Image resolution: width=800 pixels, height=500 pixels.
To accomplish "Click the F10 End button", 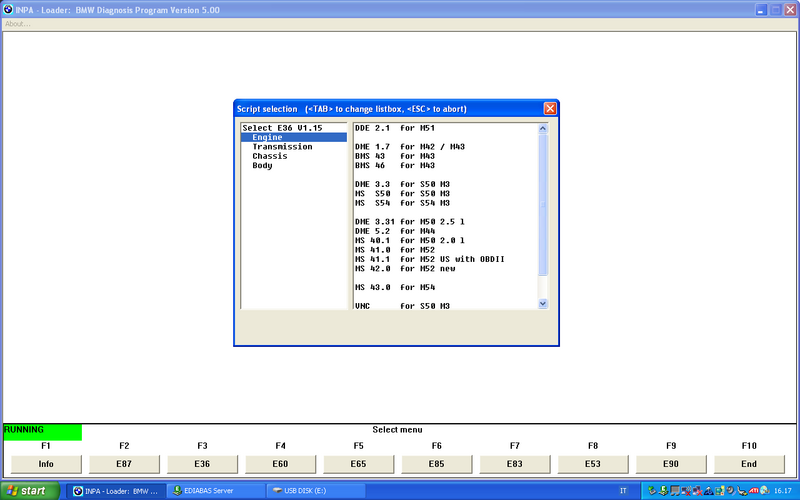I will [749, 464].
